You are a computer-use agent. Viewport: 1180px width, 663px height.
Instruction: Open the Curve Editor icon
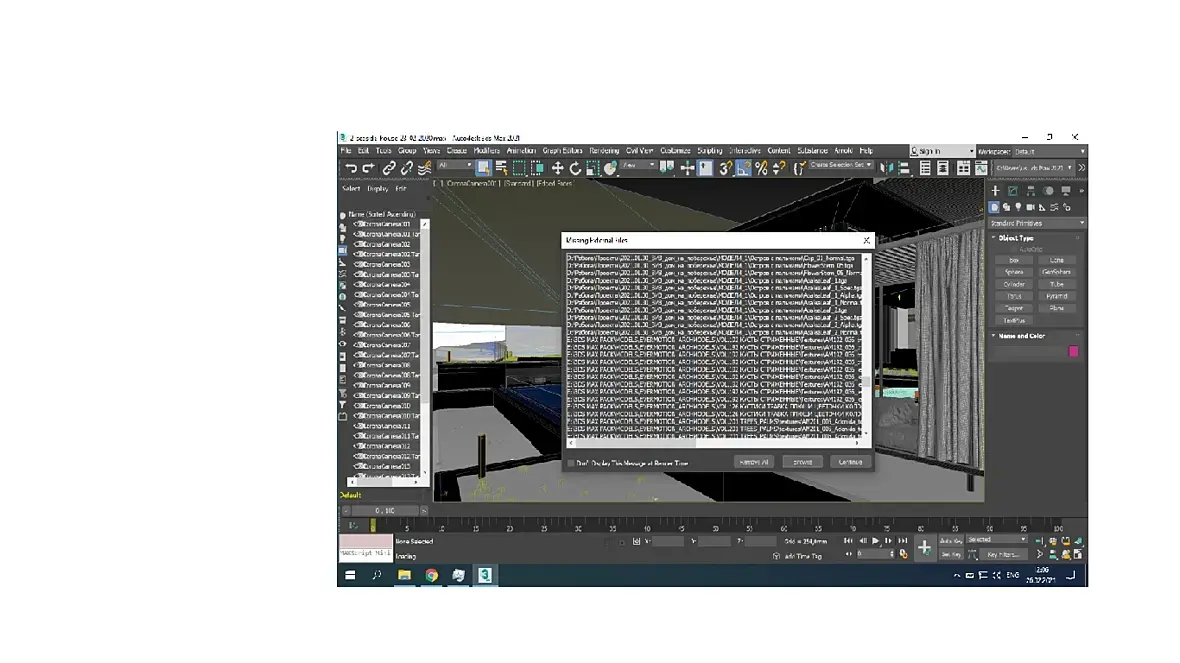981,169
